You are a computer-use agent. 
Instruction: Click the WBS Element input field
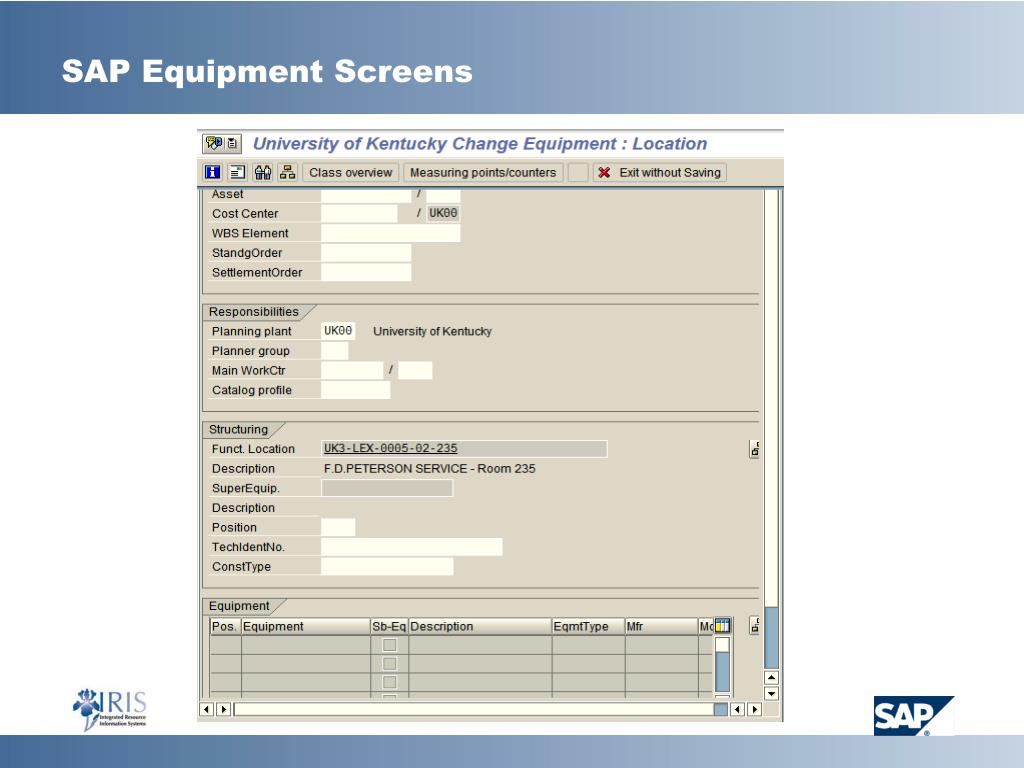click(391, 233)
